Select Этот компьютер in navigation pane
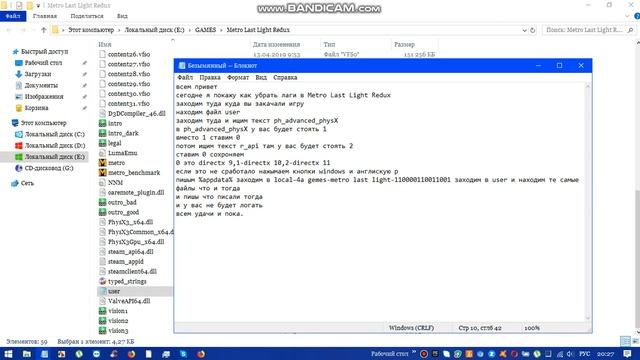Viewport: 640px width, 360px height. coord(43,122)
